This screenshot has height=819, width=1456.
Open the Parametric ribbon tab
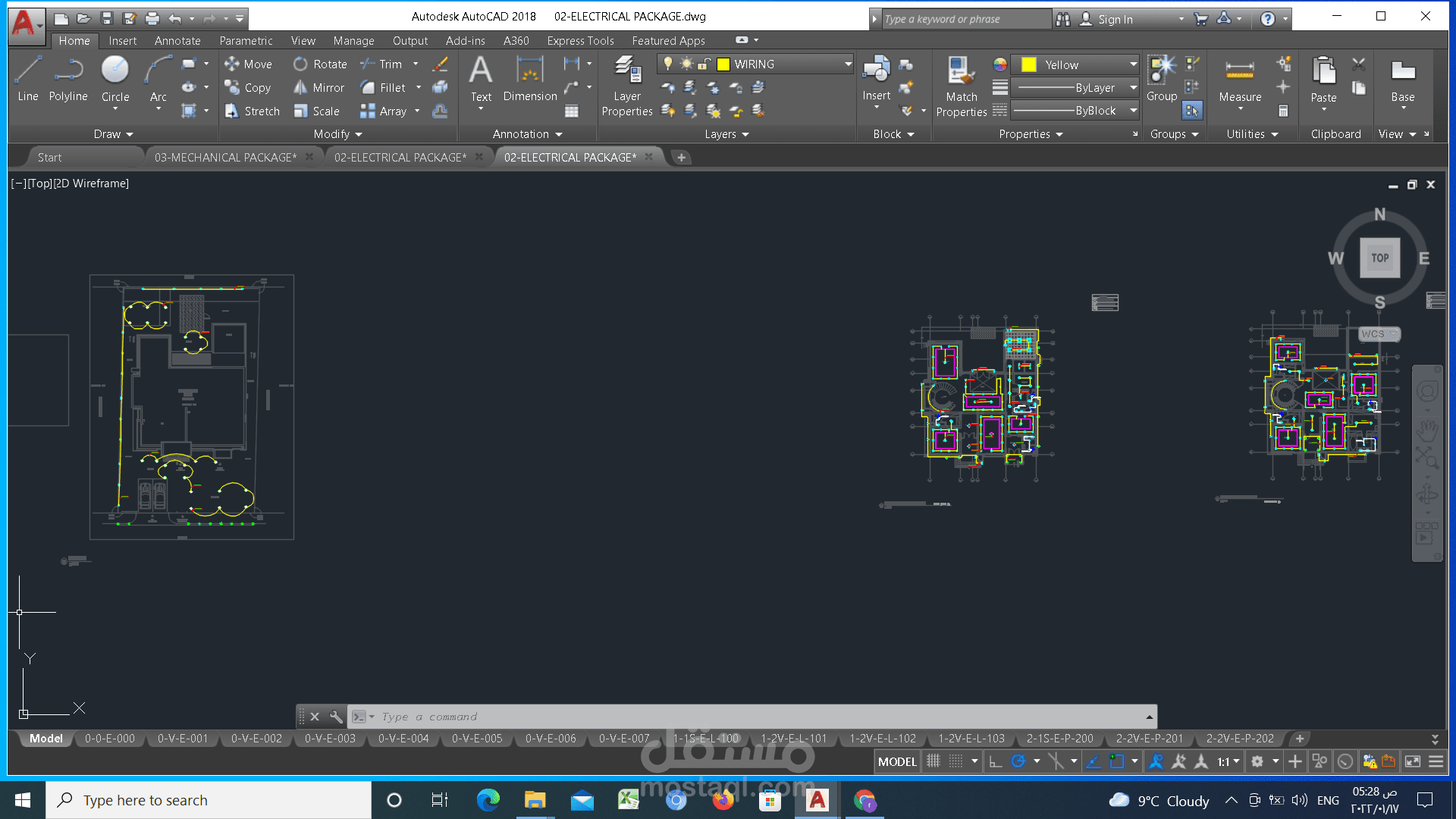pos(246,41)
